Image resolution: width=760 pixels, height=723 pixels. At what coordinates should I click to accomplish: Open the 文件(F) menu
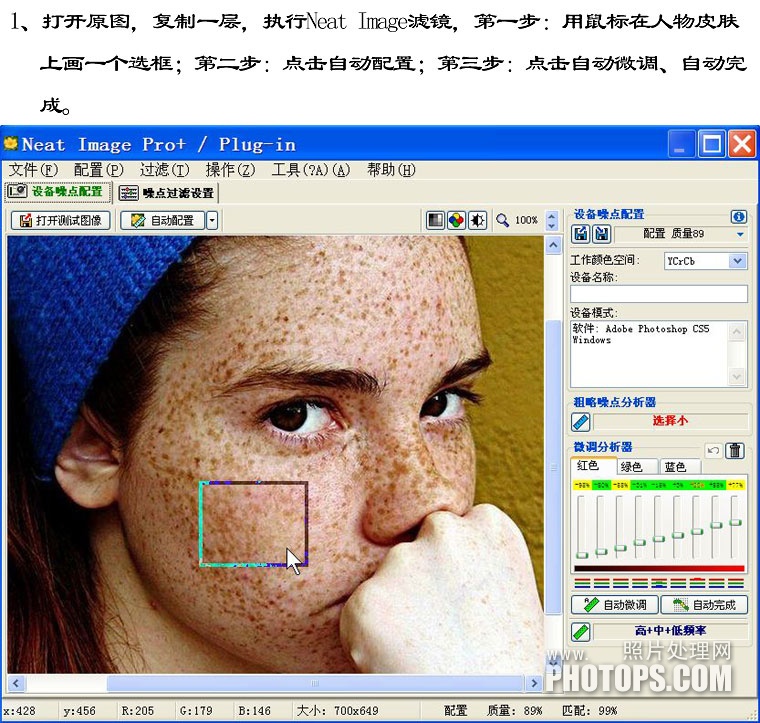point(33,170)
